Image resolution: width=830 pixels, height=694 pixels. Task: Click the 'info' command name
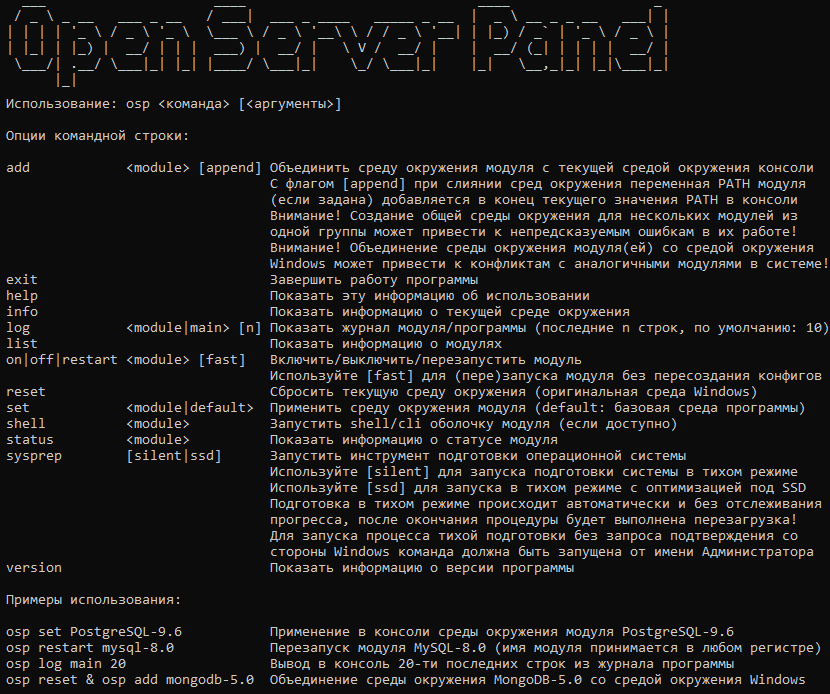coord(22,311)
